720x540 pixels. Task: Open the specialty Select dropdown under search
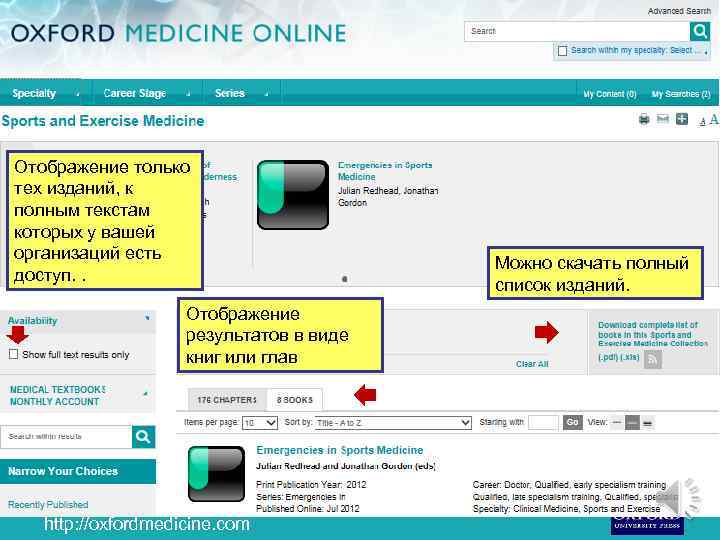(688, 51)
